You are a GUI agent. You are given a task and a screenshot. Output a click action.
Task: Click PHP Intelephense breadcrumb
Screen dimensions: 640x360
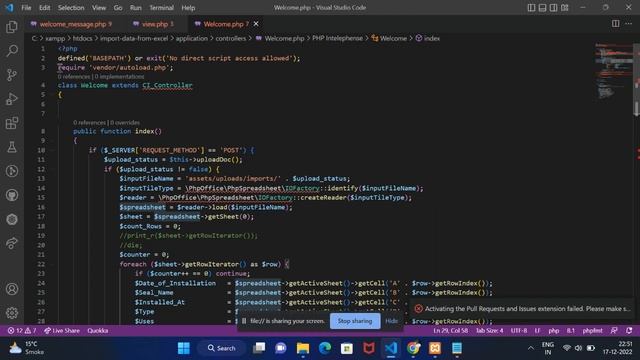[337, 38]
